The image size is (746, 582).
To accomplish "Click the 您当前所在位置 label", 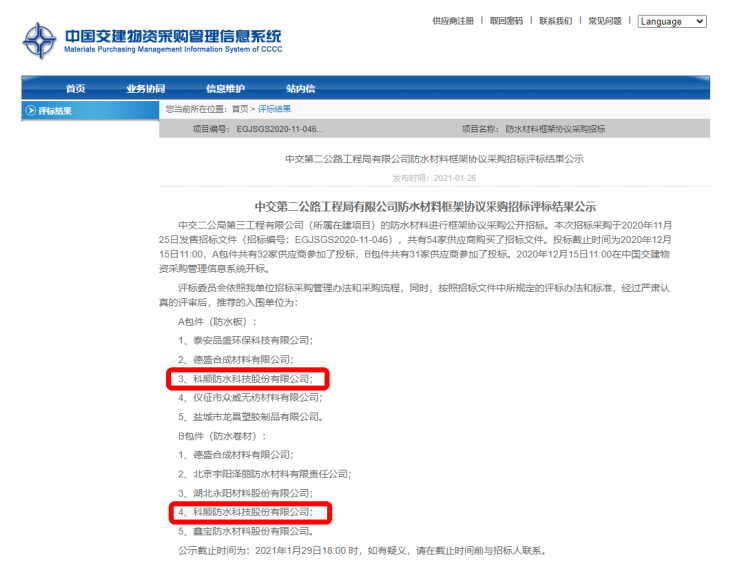I will pos(196,109).
